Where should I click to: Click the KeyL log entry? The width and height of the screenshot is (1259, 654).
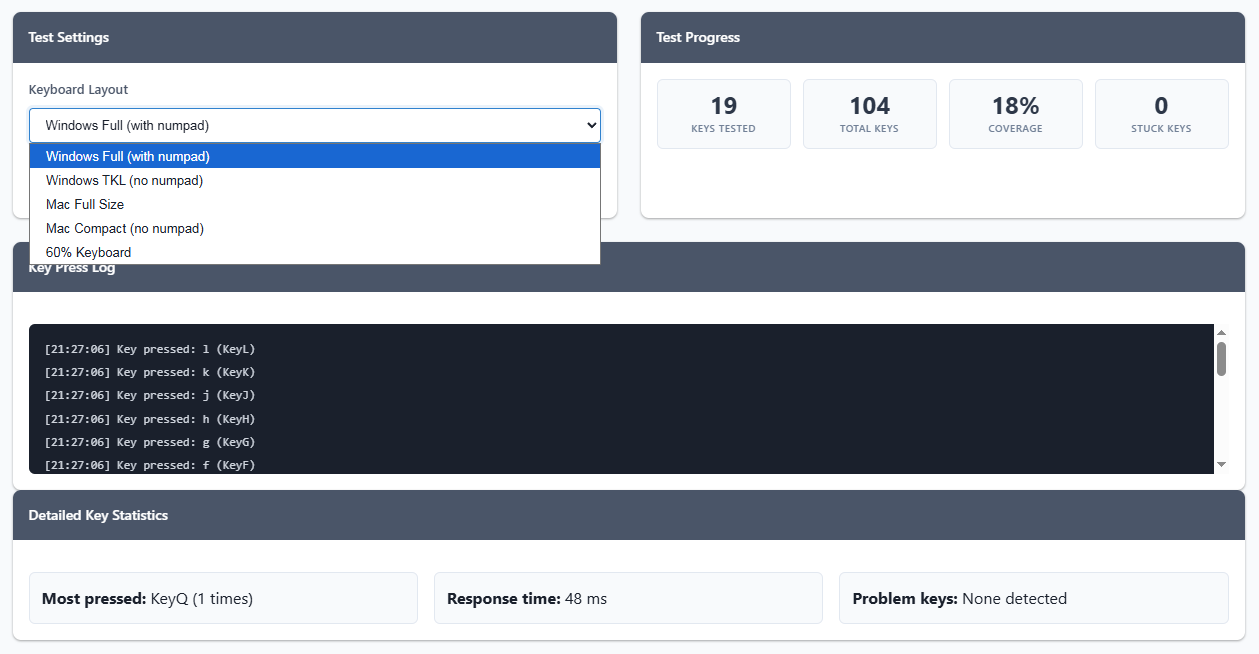point(150,349)
